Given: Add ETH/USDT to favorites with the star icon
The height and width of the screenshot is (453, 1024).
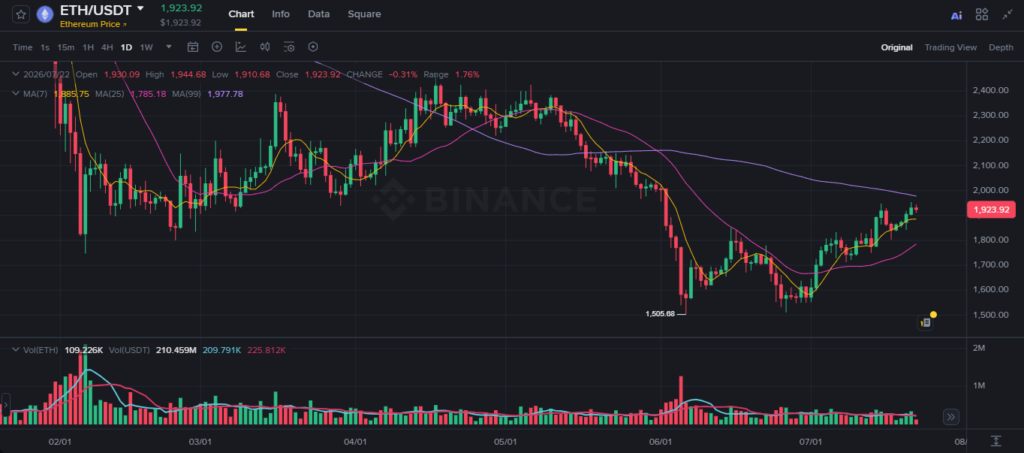Looking at the screenshot, I should pyautogui.click(x=21, y=14).
